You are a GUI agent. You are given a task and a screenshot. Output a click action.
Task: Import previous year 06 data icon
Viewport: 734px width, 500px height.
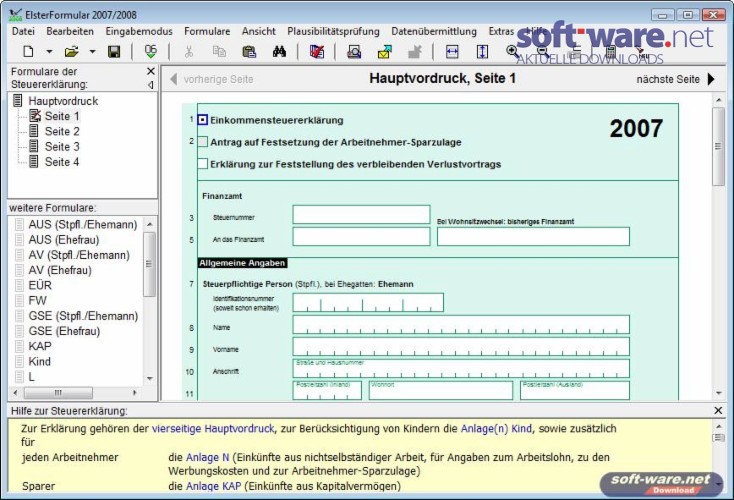pyautogui.click(x=150, y=51)
